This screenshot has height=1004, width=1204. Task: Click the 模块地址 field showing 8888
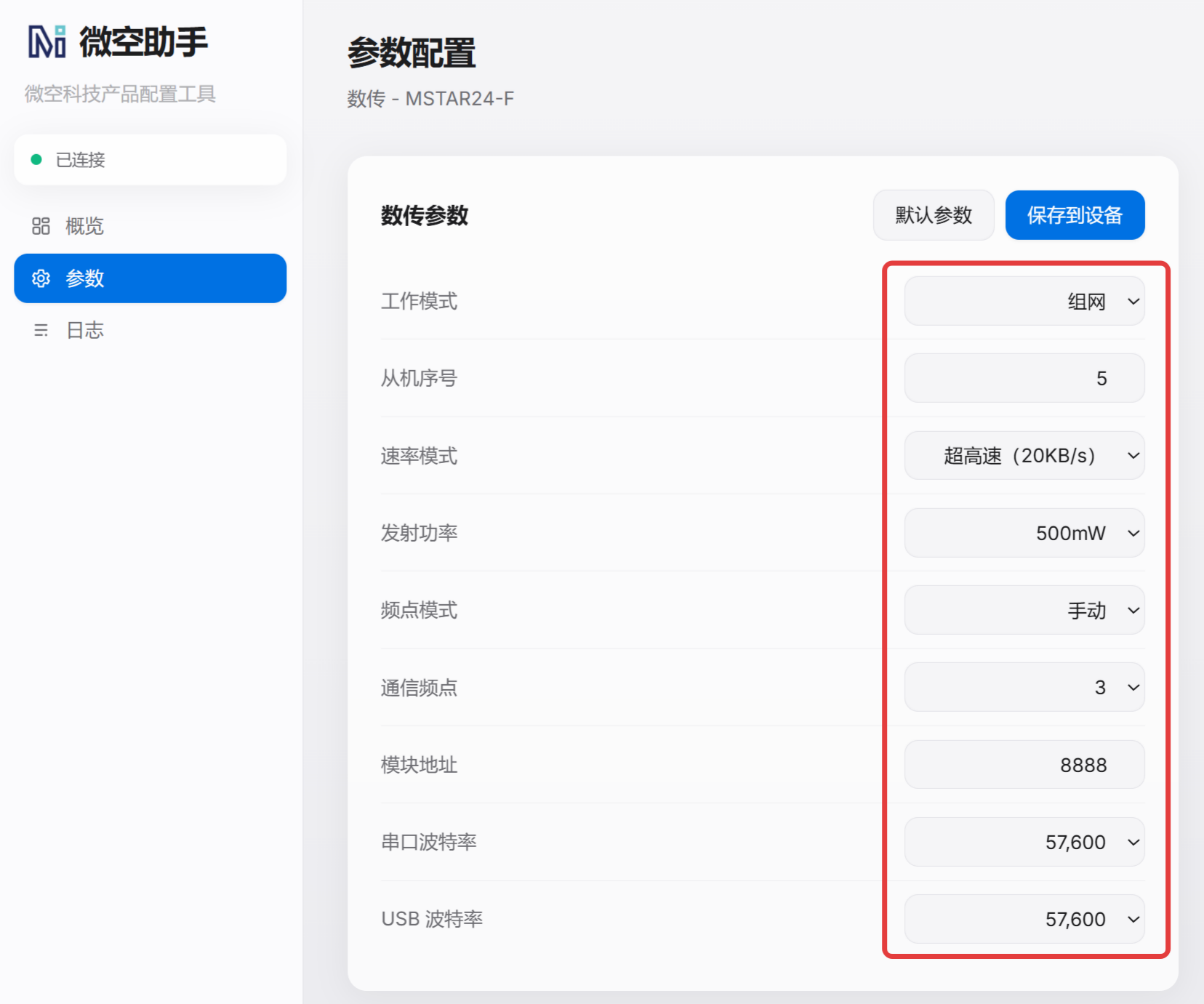coord(1024,765)
